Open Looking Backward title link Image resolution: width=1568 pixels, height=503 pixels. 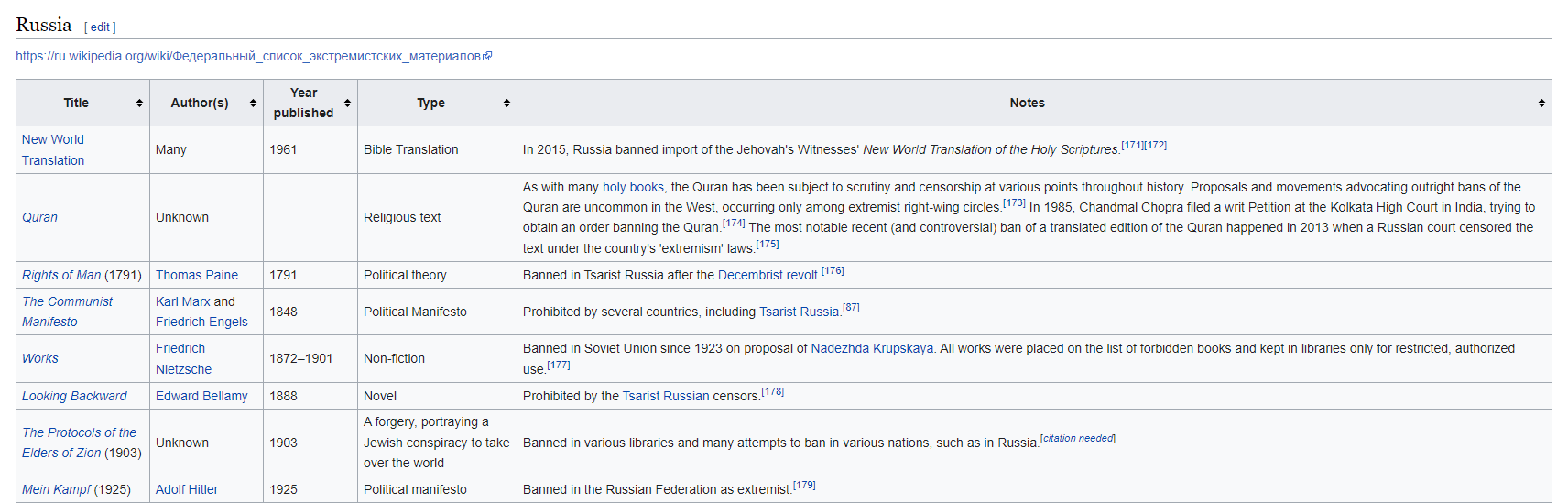tap(74, 396)
